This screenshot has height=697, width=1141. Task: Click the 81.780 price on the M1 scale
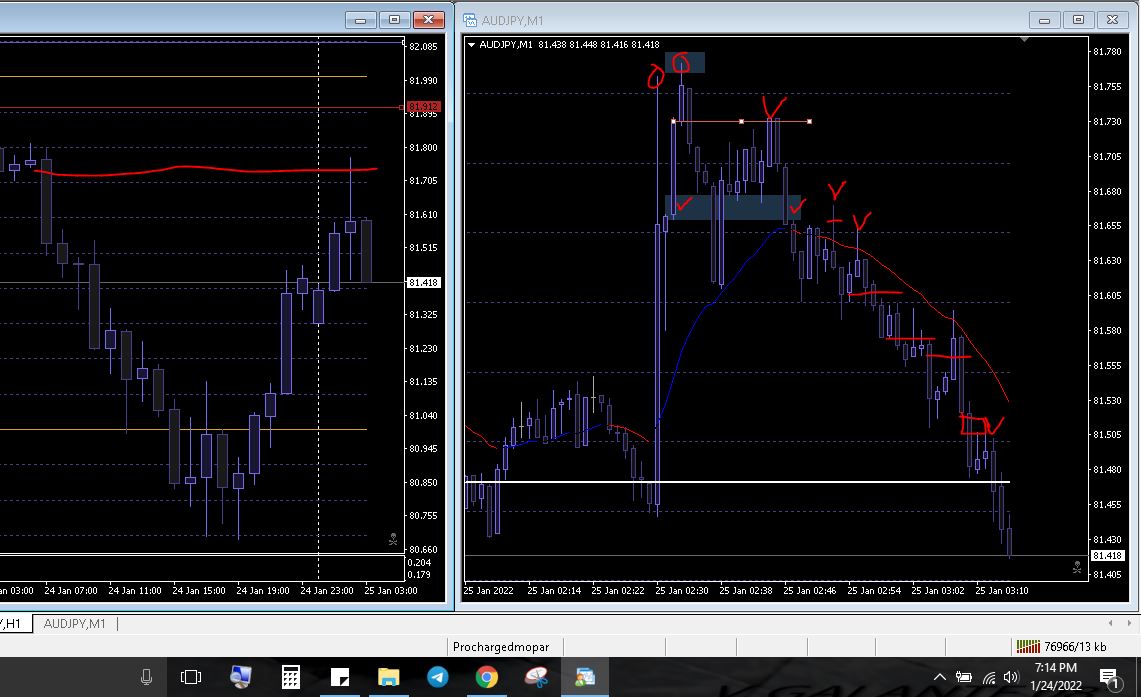tap(1108, 52)
